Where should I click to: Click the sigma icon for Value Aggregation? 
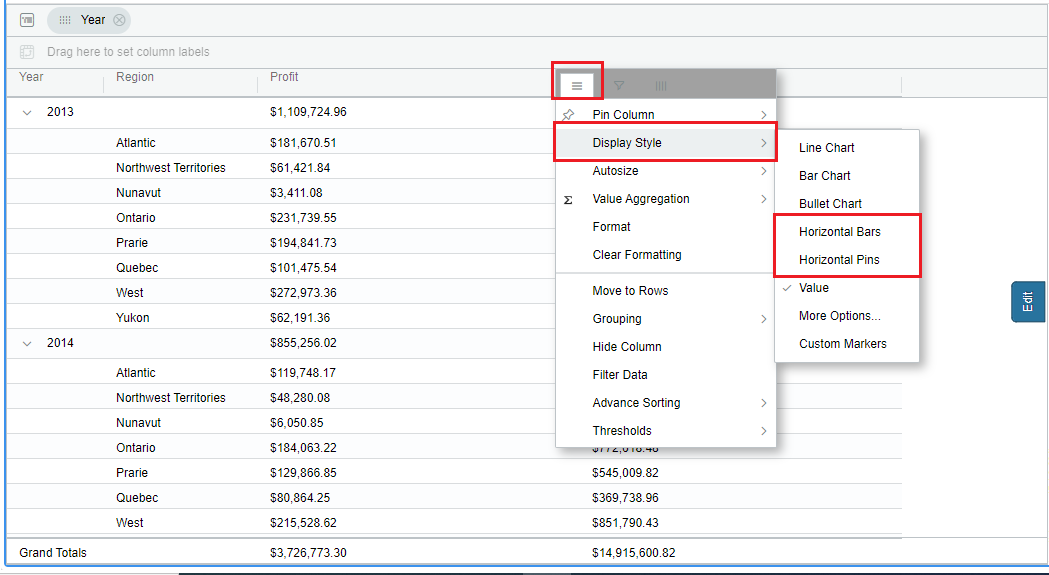click(x=568, y=199)
